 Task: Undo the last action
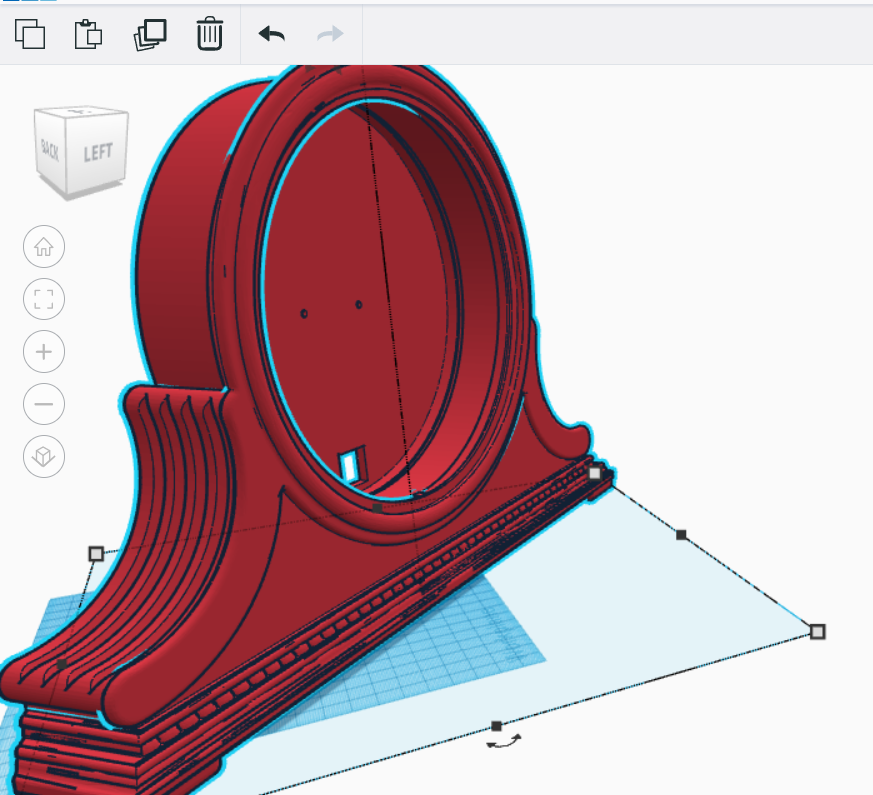coord(269,34)
